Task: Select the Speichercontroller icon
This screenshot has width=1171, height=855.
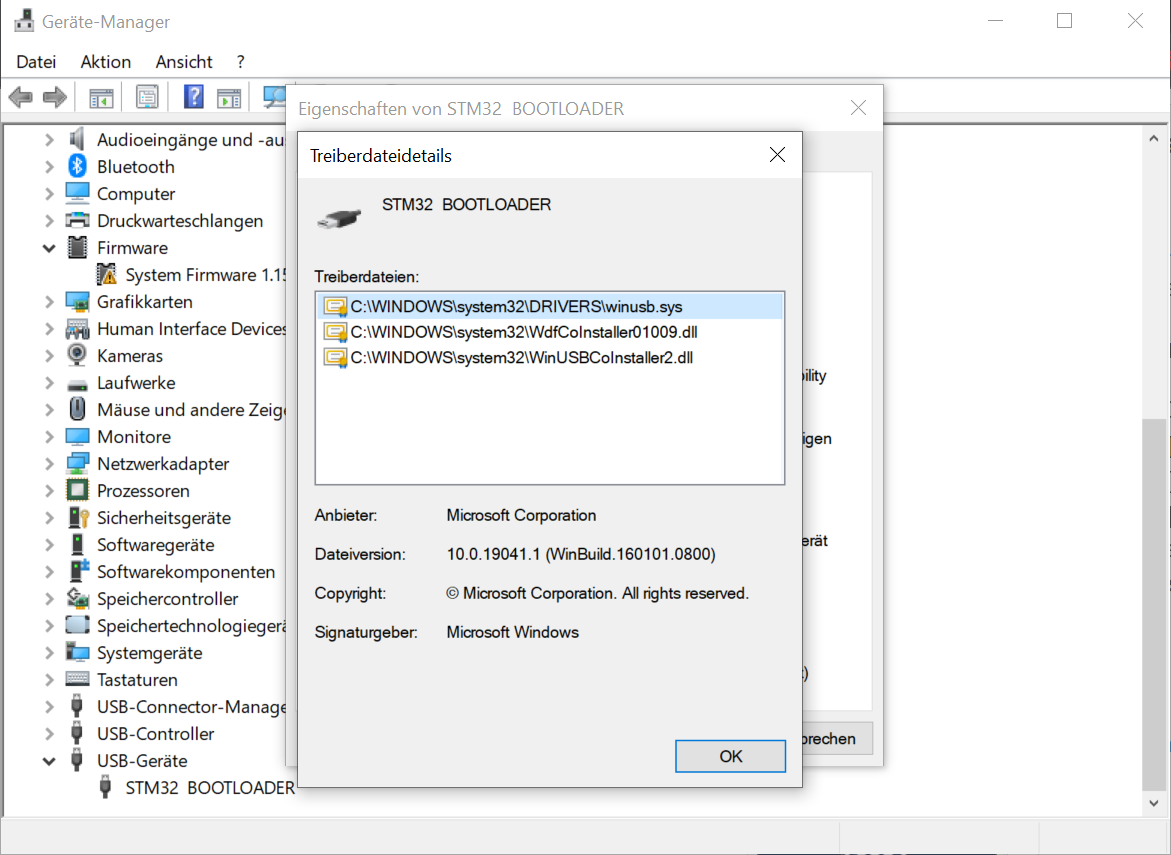Action: 77,598
